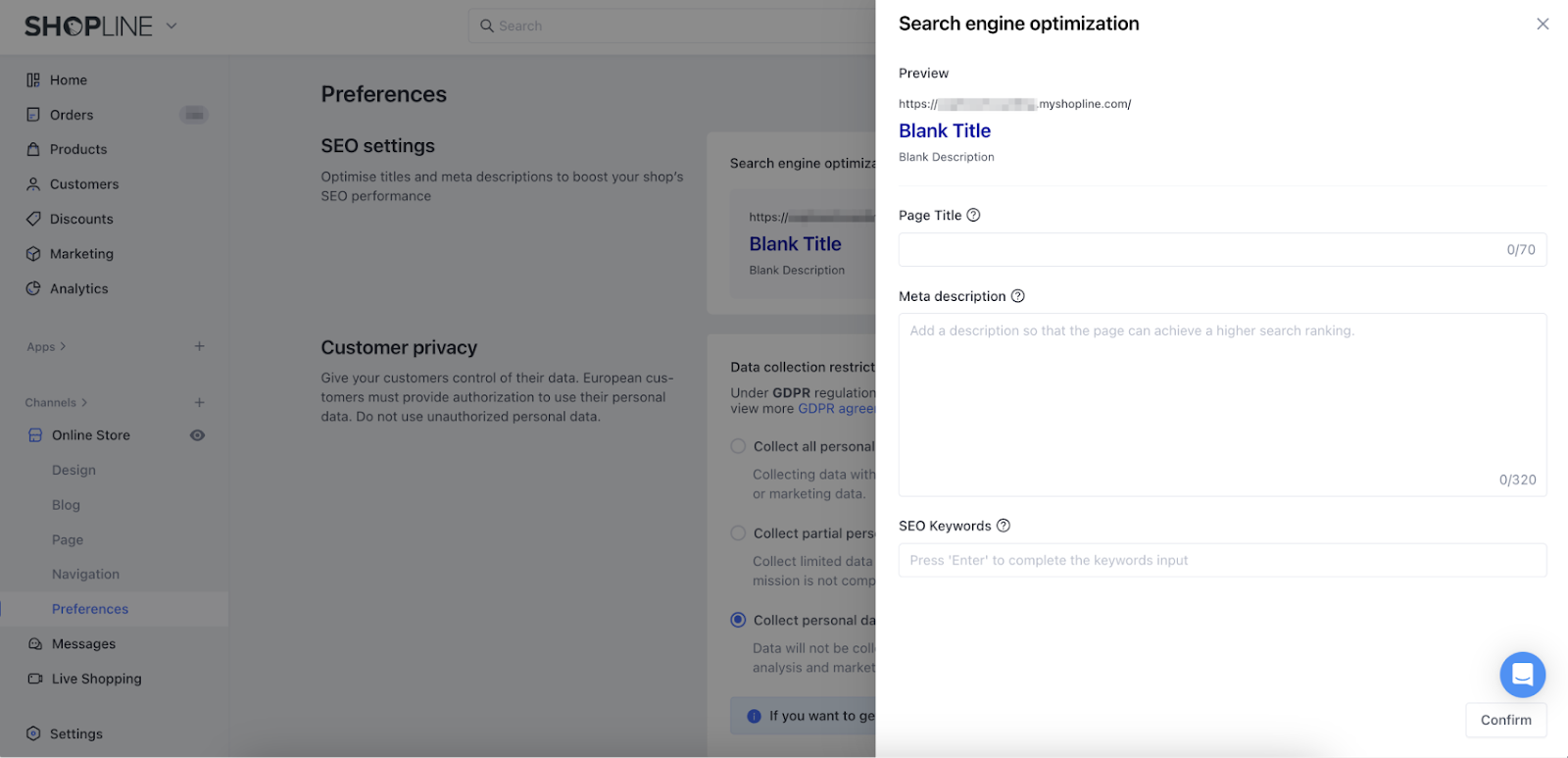Close the Search engine optimization panel
The width and height of the screenshot is (1568, 758).
click(1543, 24)
